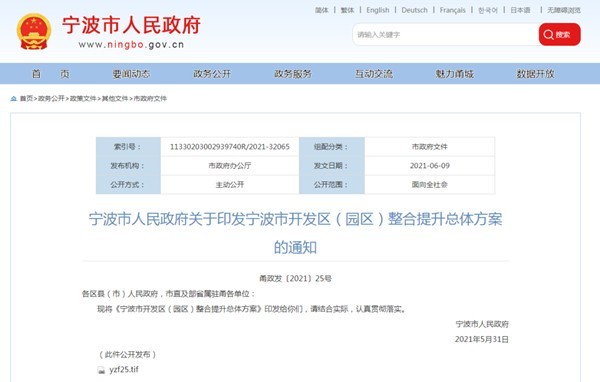Switch language to English

(x=378, y=10)
